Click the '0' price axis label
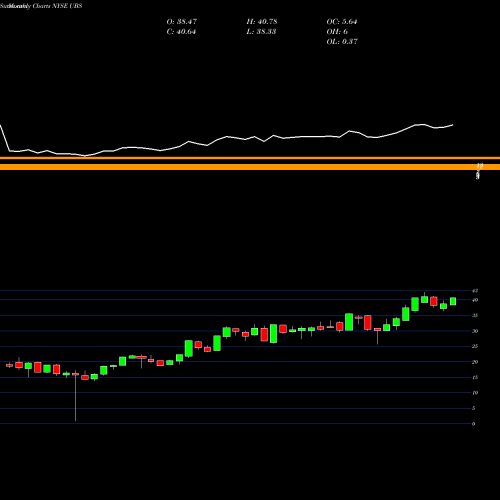This screenshot has width=500, height=500. click(473, 424)
